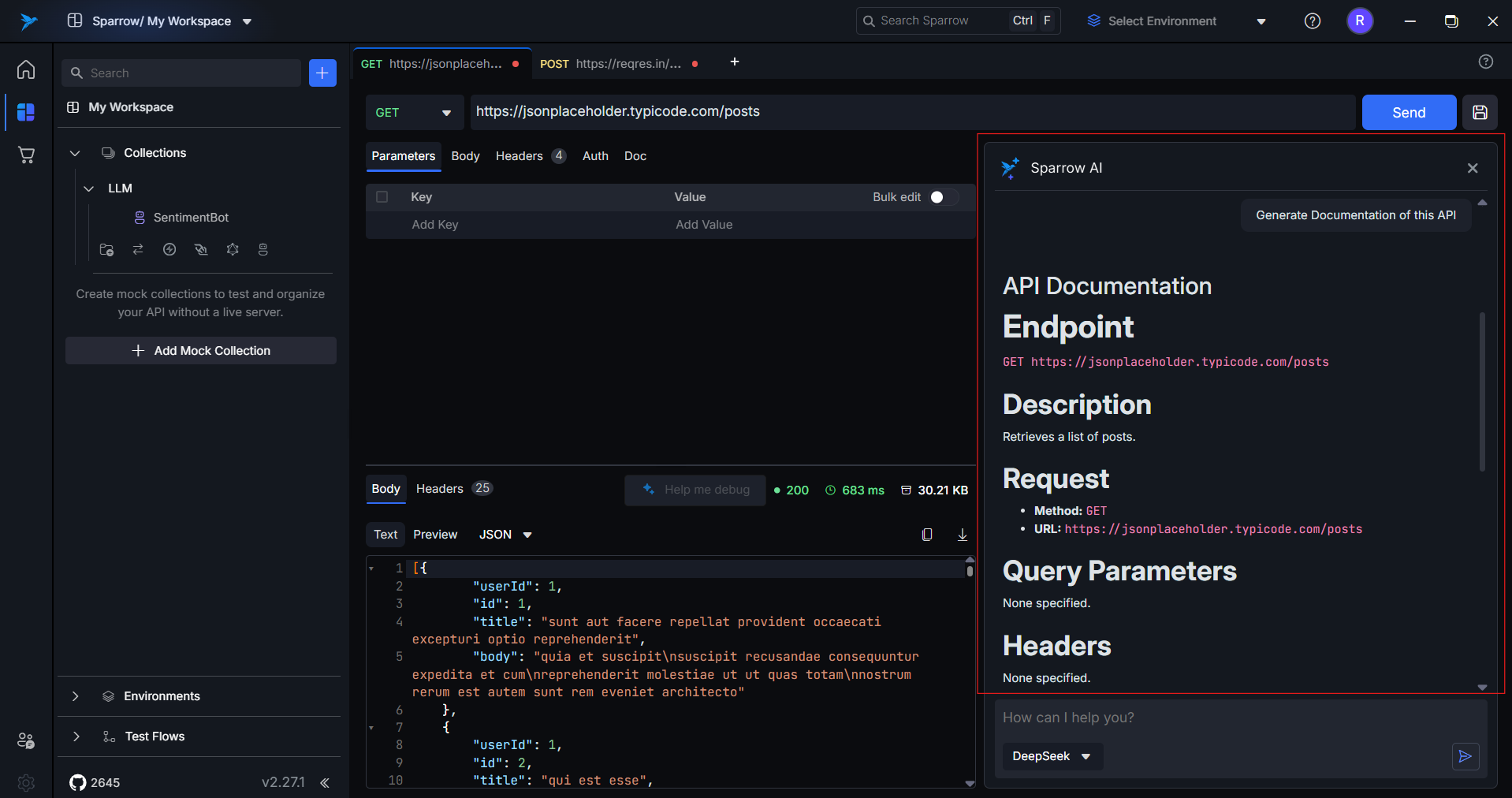Open the settings gear in sidebar
This screenshot has width=1512, height=798.
[26, 782]
